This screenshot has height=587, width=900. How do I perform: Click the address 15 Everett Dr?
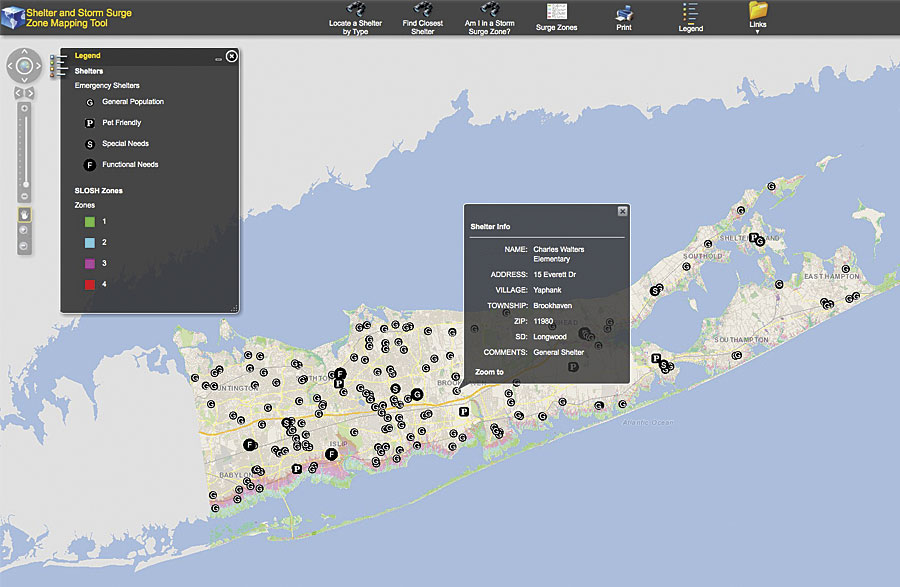pos(554,274)
